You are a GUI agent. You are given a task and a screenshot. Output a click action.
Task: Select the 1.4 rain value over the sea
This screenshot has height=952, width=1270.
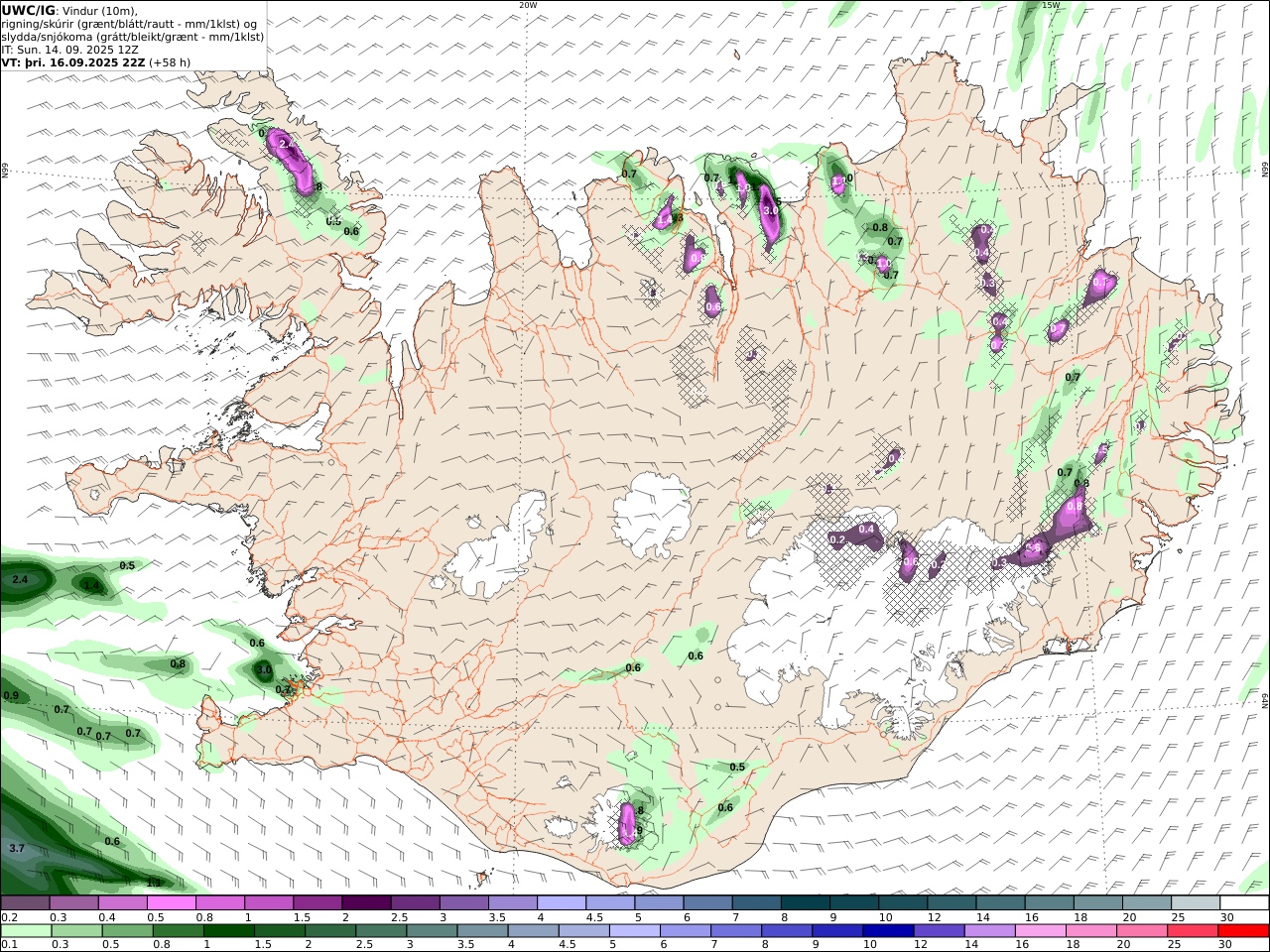91,586
